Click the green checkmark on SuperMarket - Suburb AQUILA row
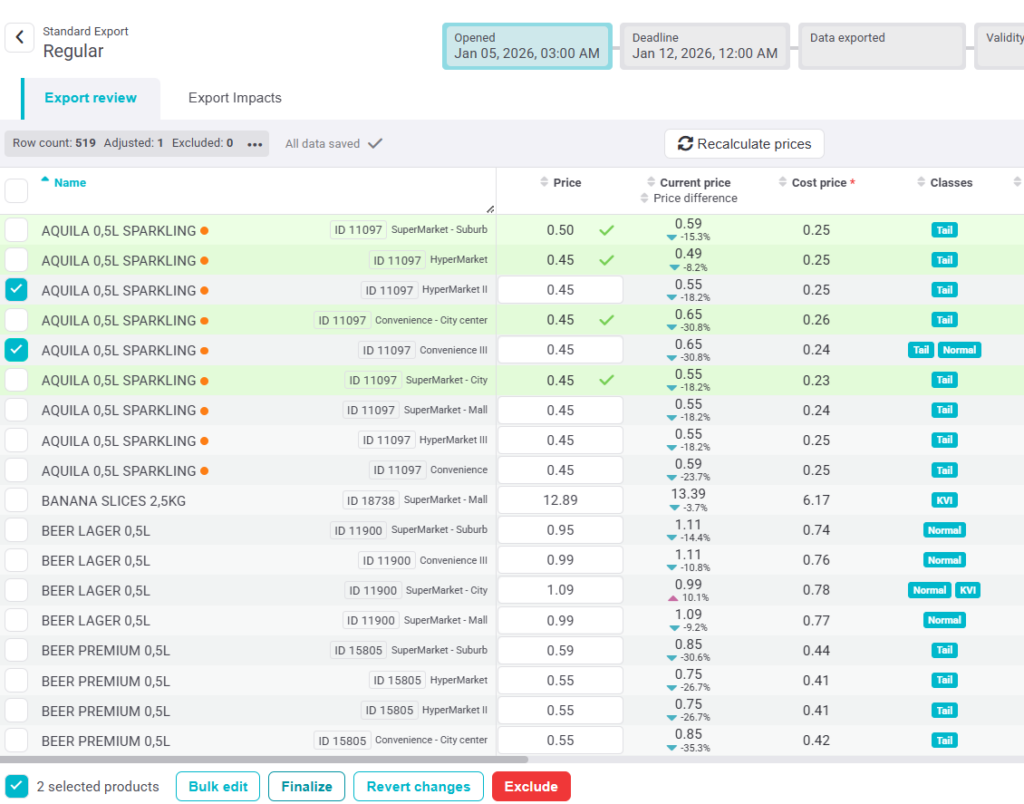 tap(606, 230)
